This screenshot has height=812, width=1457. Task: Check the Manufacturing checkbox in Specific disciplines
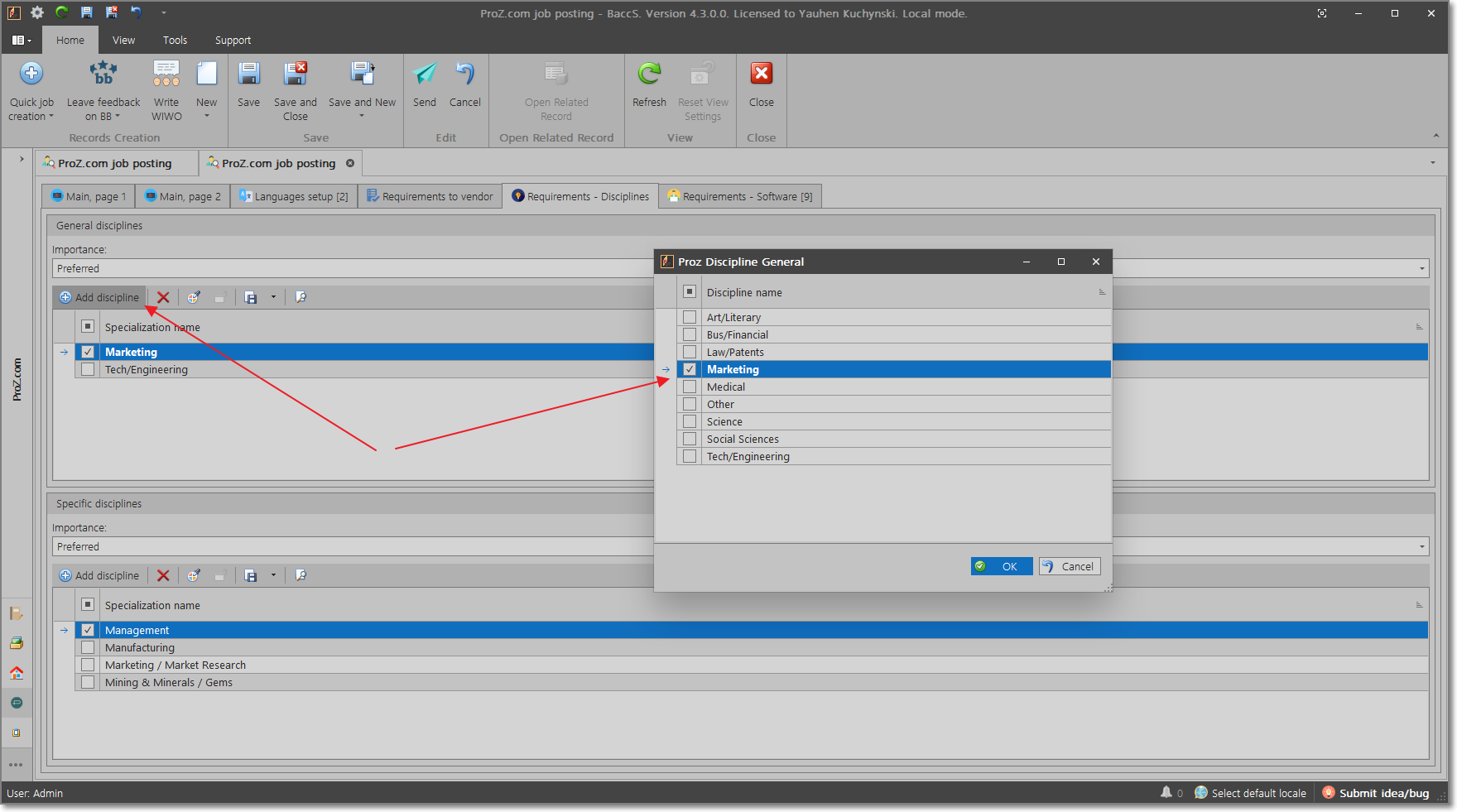click(x=88, y=647)
